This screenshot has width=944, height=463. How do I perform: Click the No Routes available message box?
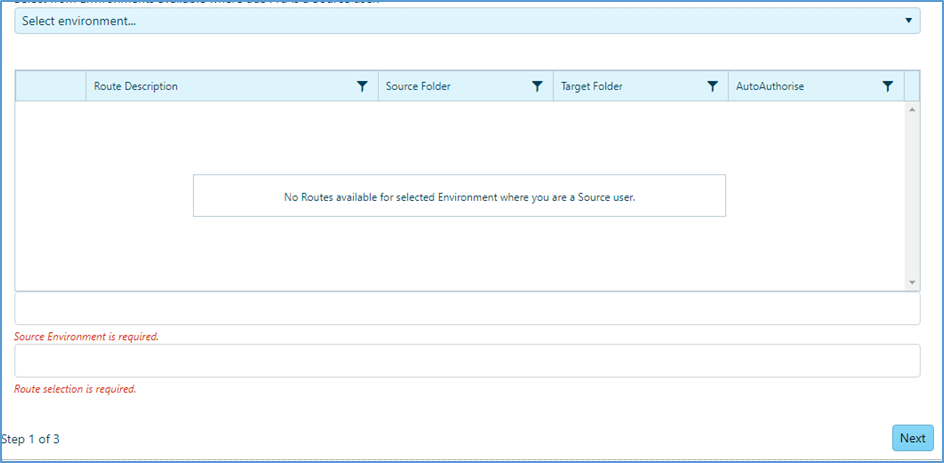tap(459, 196)
